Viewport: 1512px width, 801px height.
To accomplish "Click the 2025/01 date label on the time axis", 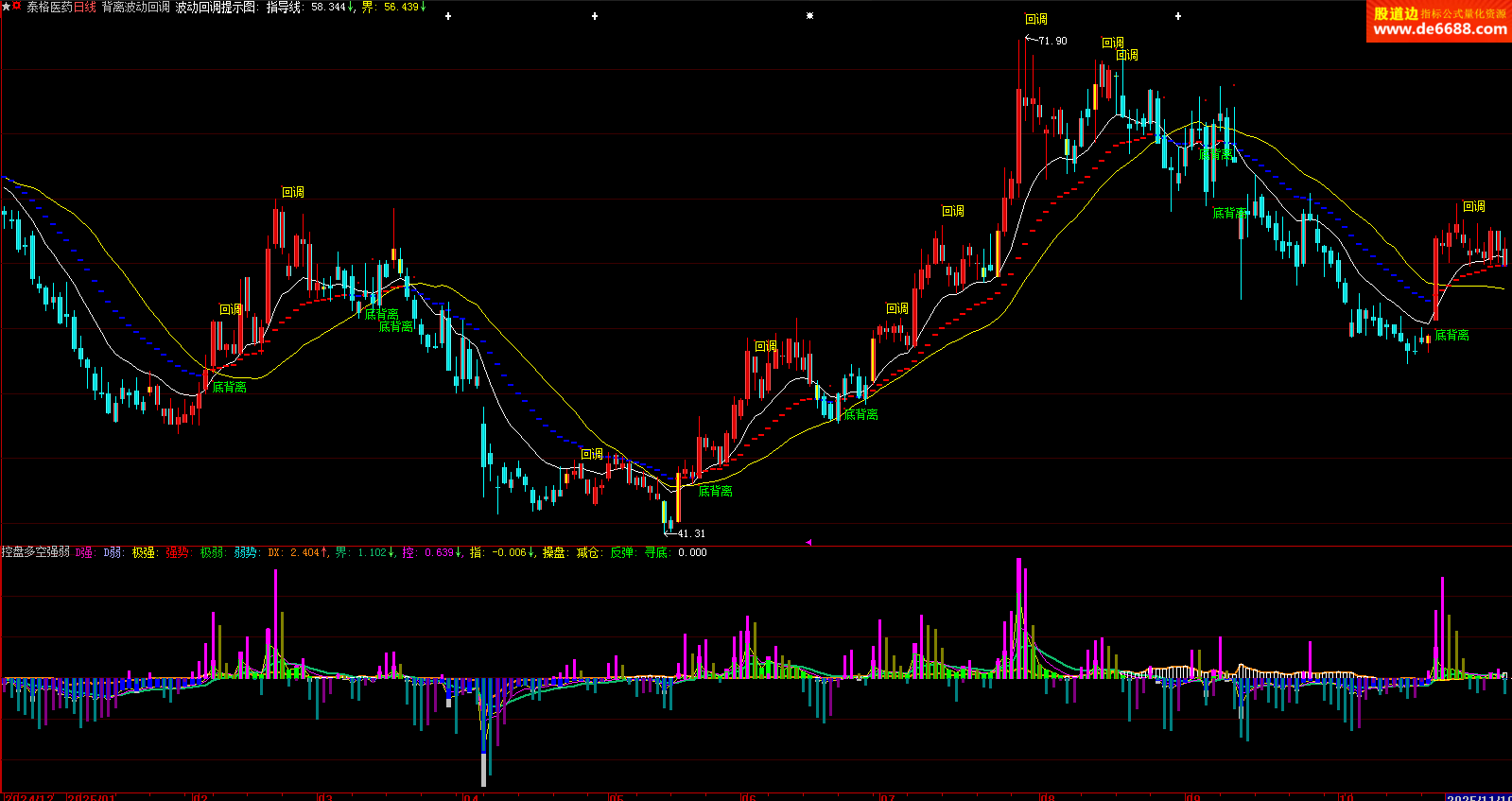I will pos(91,797).
